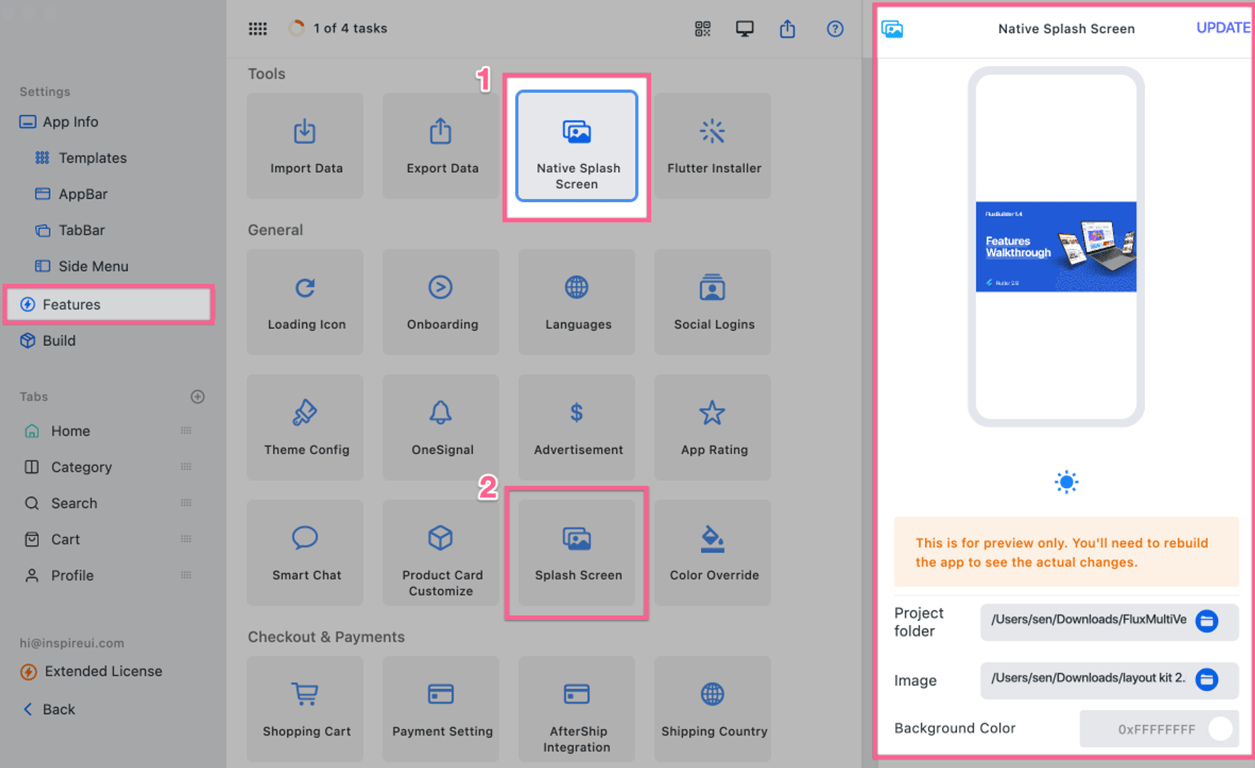Image resolution: width=1255 pixels, height=768 pixels.
Task: Open the AfterShip Integration tile
Action: (577, 709)
